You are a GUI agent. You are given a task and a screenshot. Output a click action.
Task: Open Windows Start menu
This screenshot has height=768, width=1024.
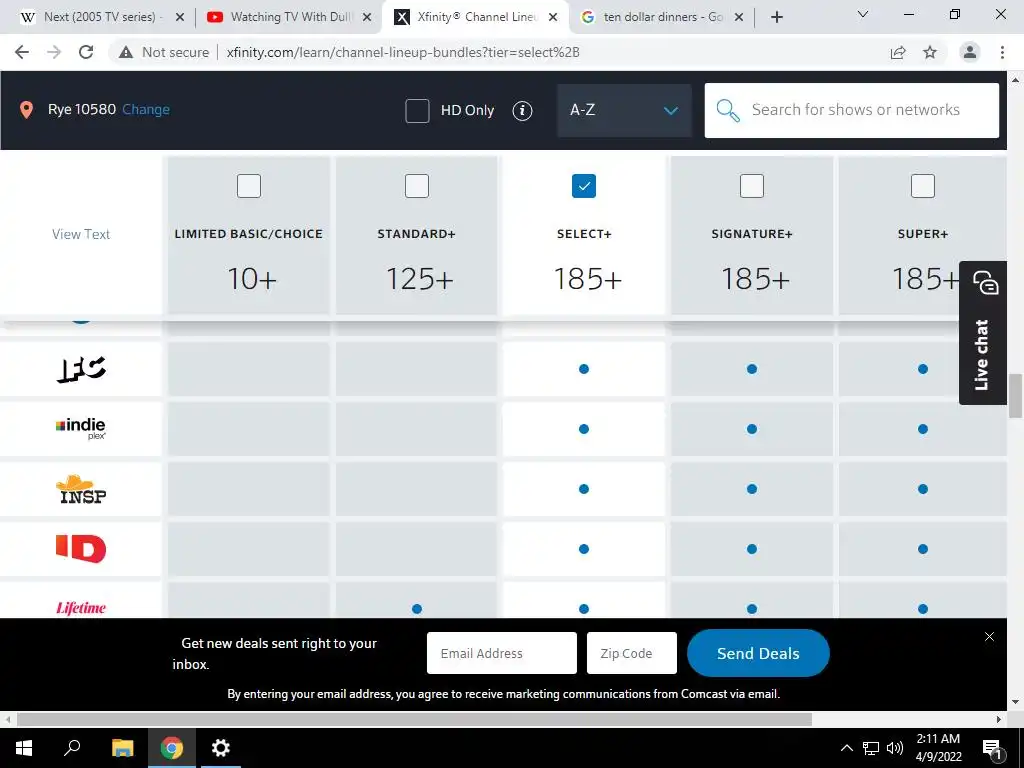tap(24, 748)
